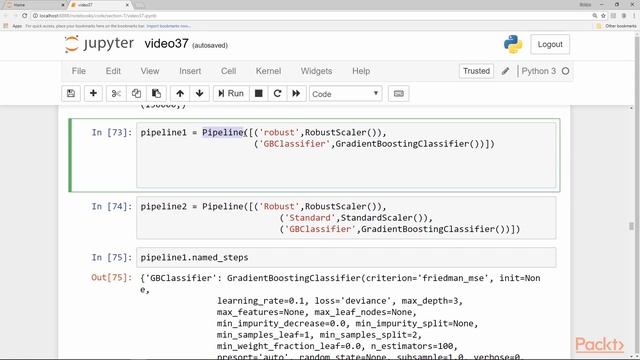Screen dimensions: 640x360
Task: Paste cells below icon
Action: [x=156, y=93]
